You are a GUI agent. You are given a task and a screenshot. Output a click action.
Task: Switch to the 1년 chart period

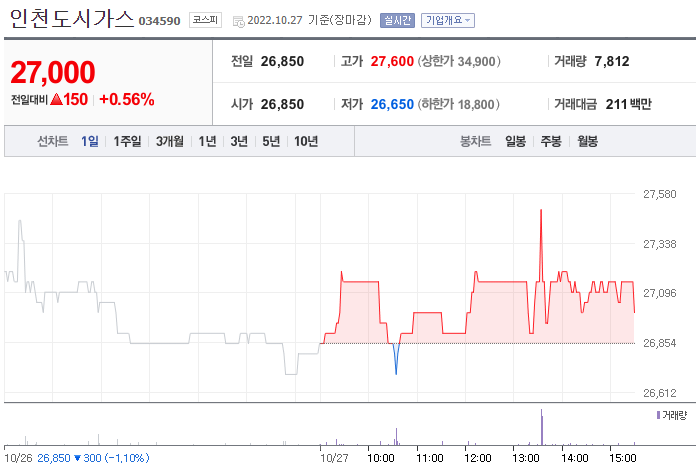coord(207,141)
